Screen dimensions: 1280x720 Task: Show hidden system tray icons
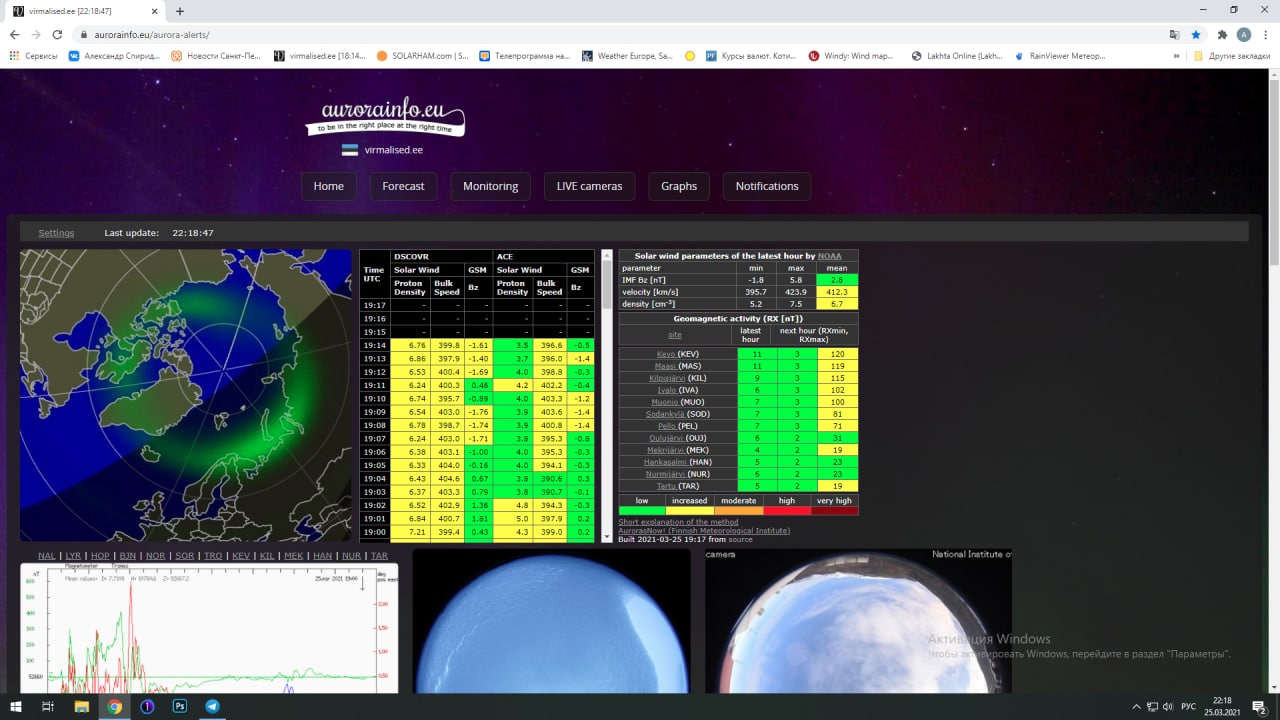(x=1135, y=706)
